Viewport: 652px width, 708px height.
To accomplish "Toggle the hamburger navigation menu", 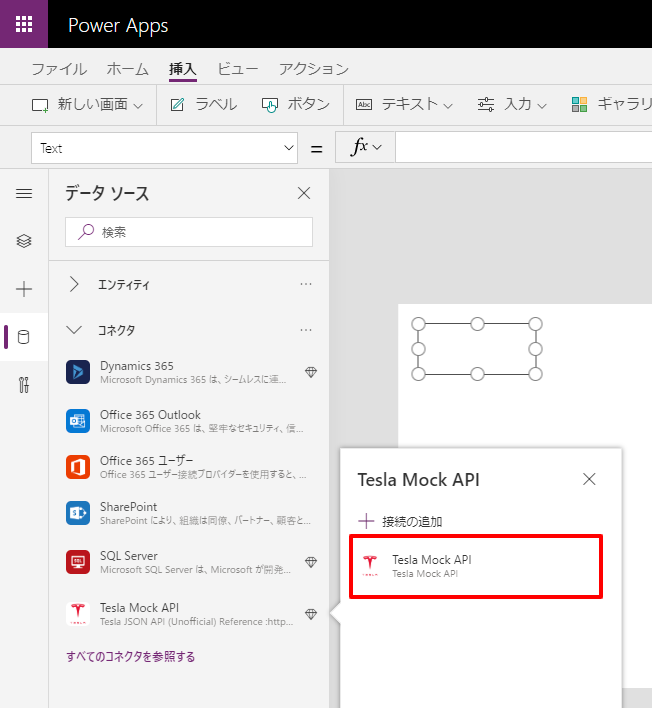I will (x=24, y=194).
